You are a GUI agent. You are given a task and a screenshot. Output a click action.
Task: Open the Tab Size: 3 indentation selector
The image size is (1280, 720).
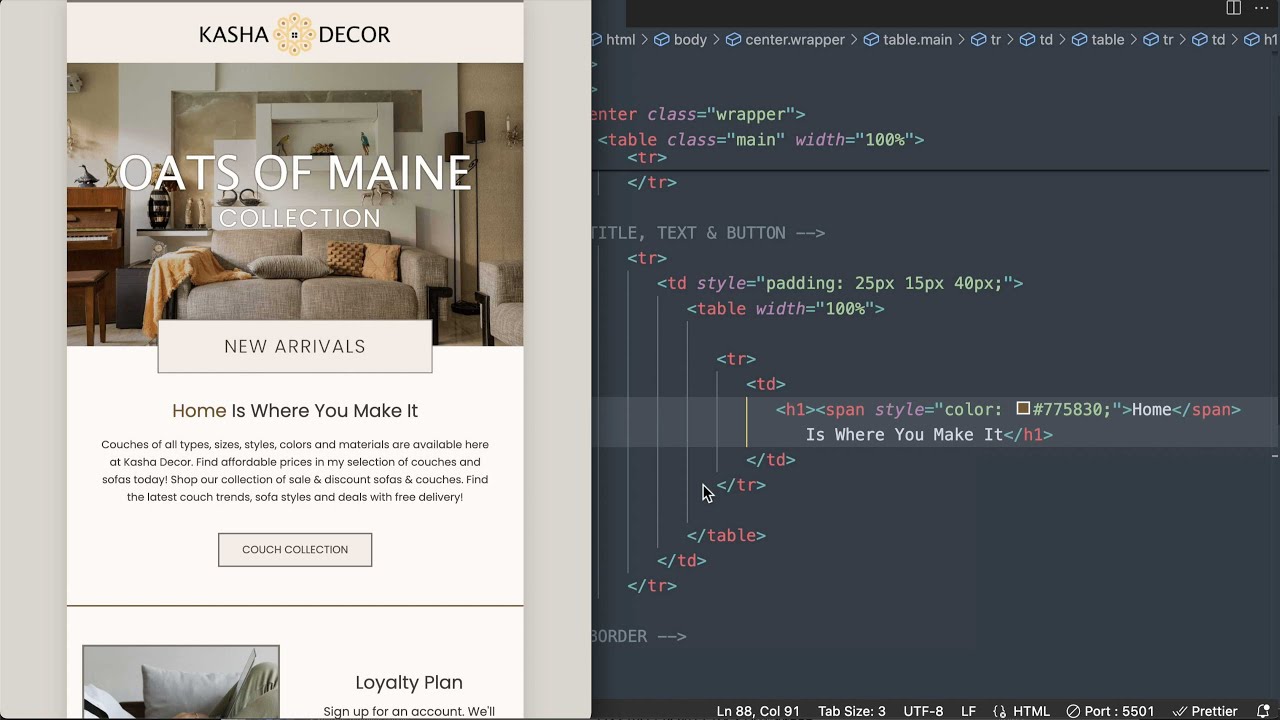pos(852,711)
